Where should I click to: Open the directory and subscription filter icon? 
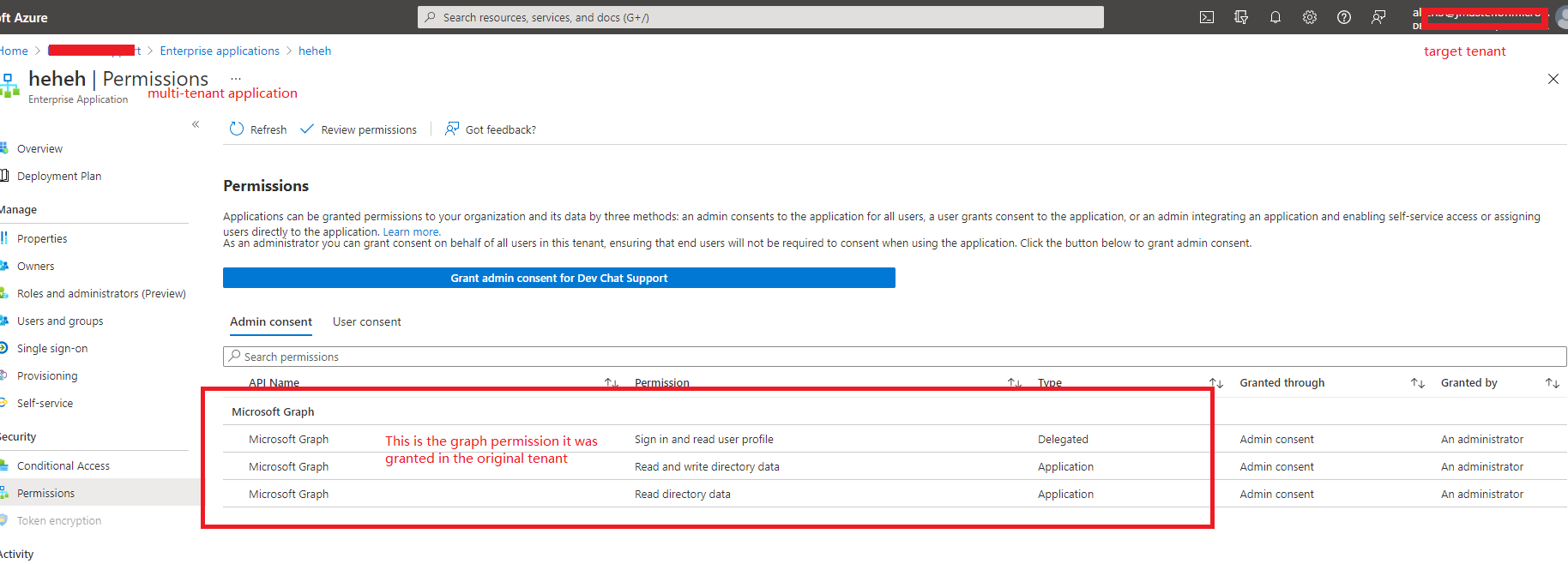(1241, 17)
